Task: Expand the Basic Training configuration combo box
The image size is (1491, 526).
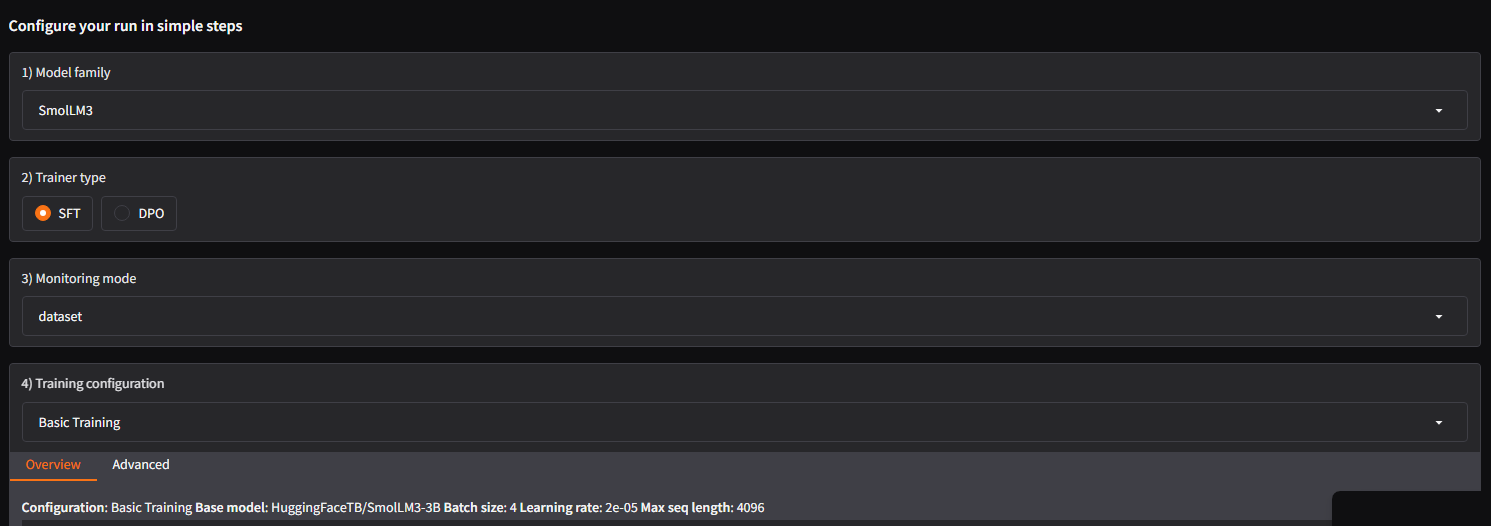Action: point(700,423)
